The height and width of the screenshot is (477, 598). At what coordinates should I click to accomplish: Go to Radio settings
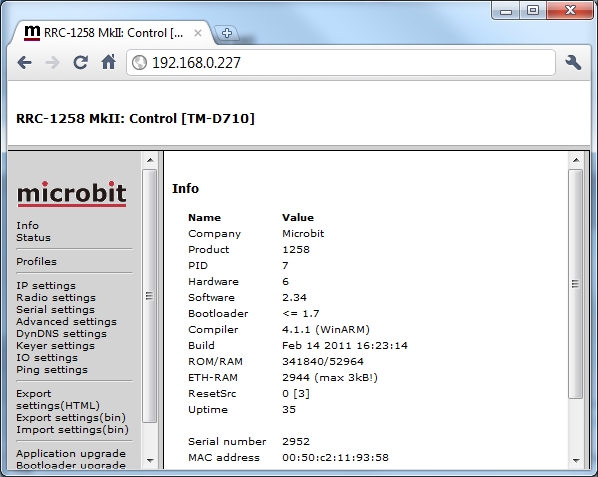[56, 297]
